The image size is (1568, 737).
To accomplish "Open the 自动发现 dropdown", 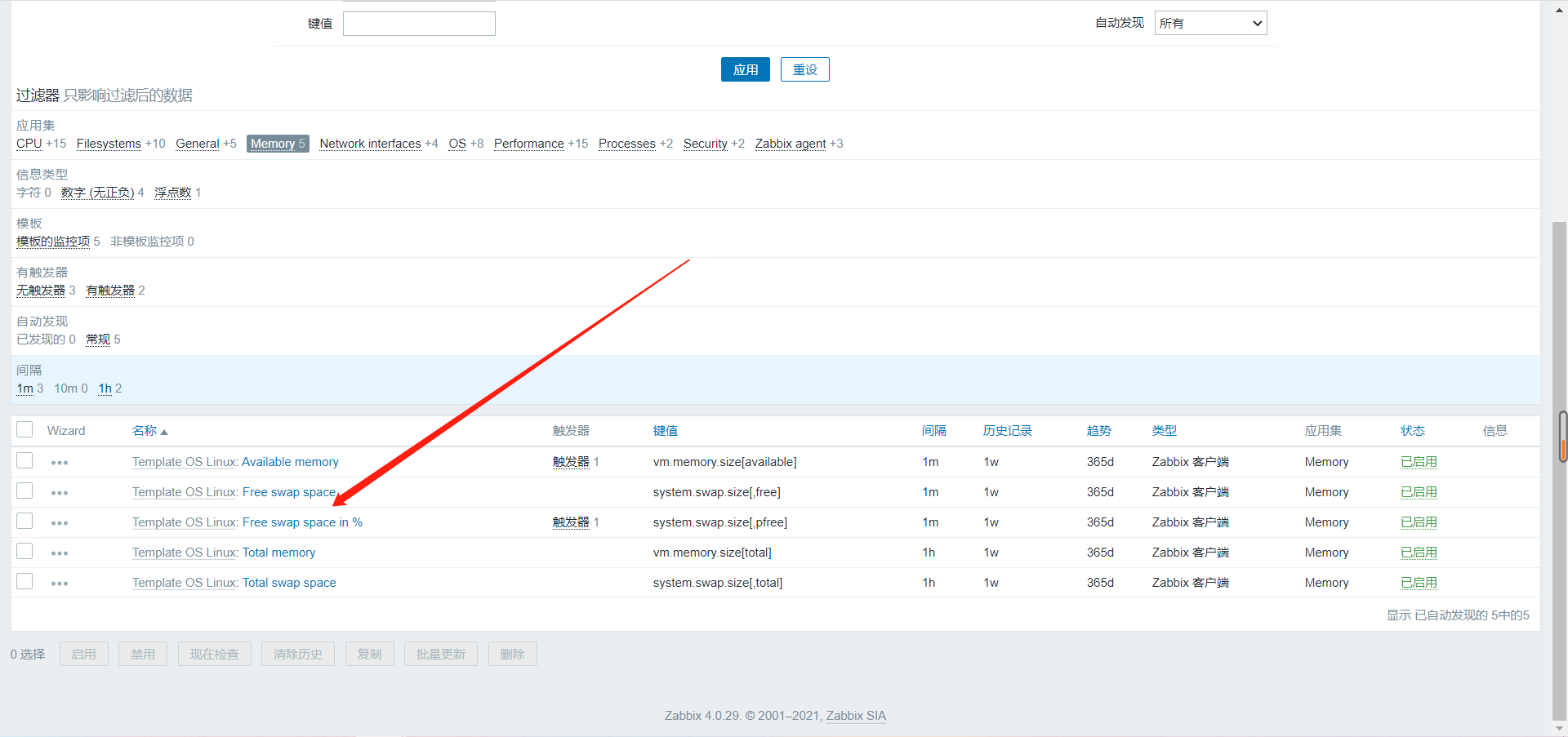I will tap(1210, 24).
